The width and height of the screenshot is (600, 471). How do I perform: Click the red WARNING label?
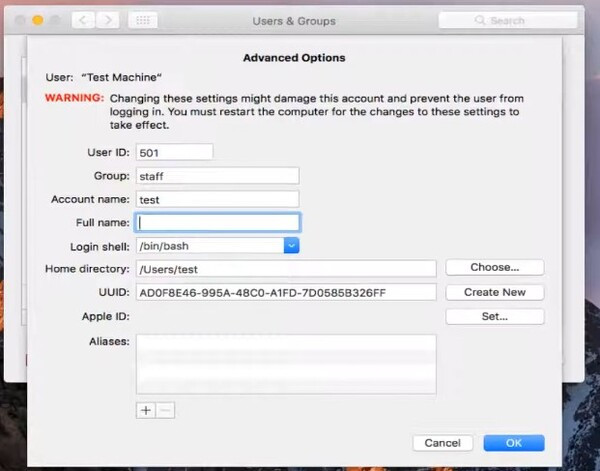[74, 98]
